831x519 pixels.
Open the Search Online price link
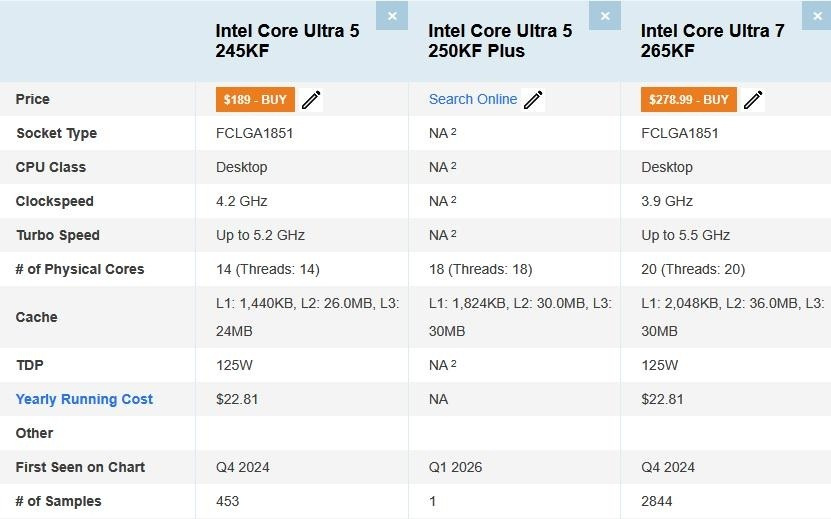[x=473, y=99]
